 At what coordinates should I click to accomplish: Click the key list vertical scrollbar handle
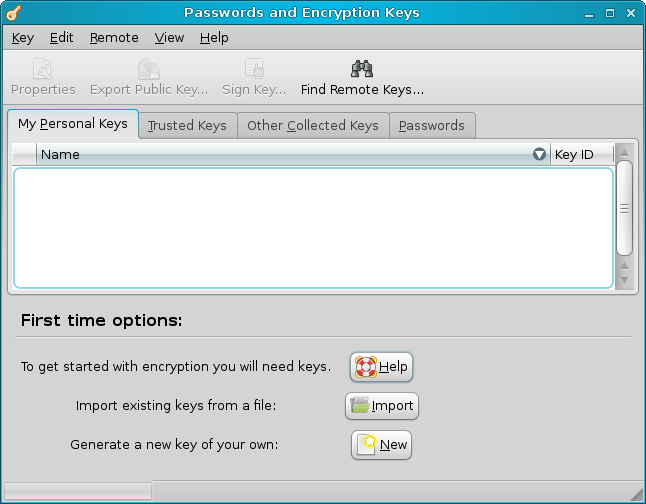(x=624, y=208)
